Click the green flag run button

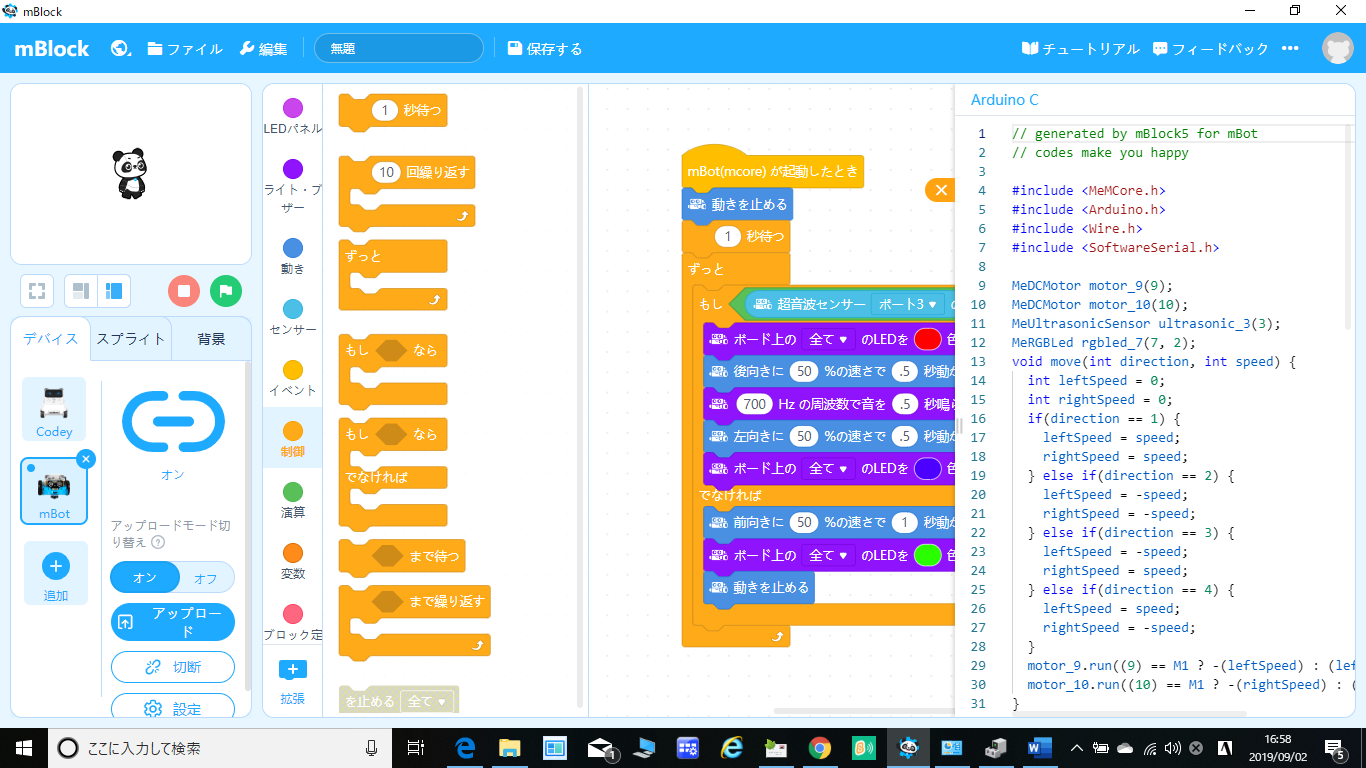click(226, 291)
